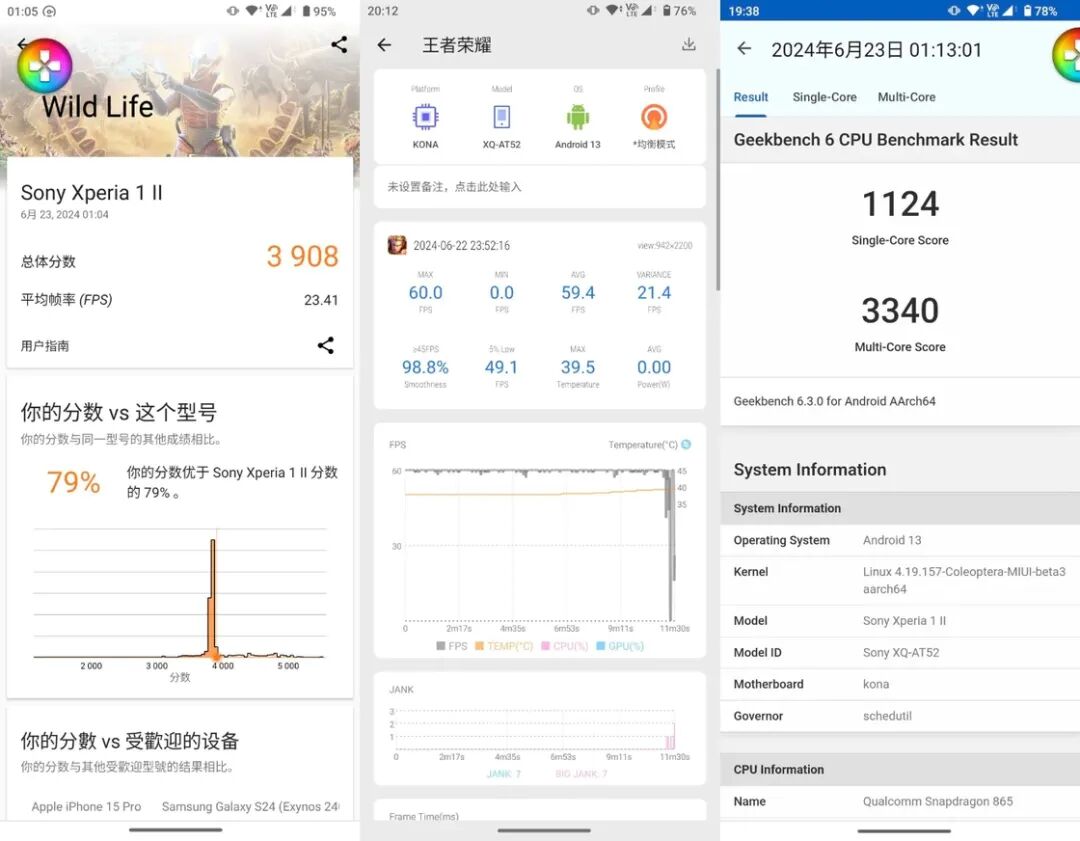The image size is (1080, 841).
Task: Toggle the CPU(%) legend series
Action: pos(565,646)
